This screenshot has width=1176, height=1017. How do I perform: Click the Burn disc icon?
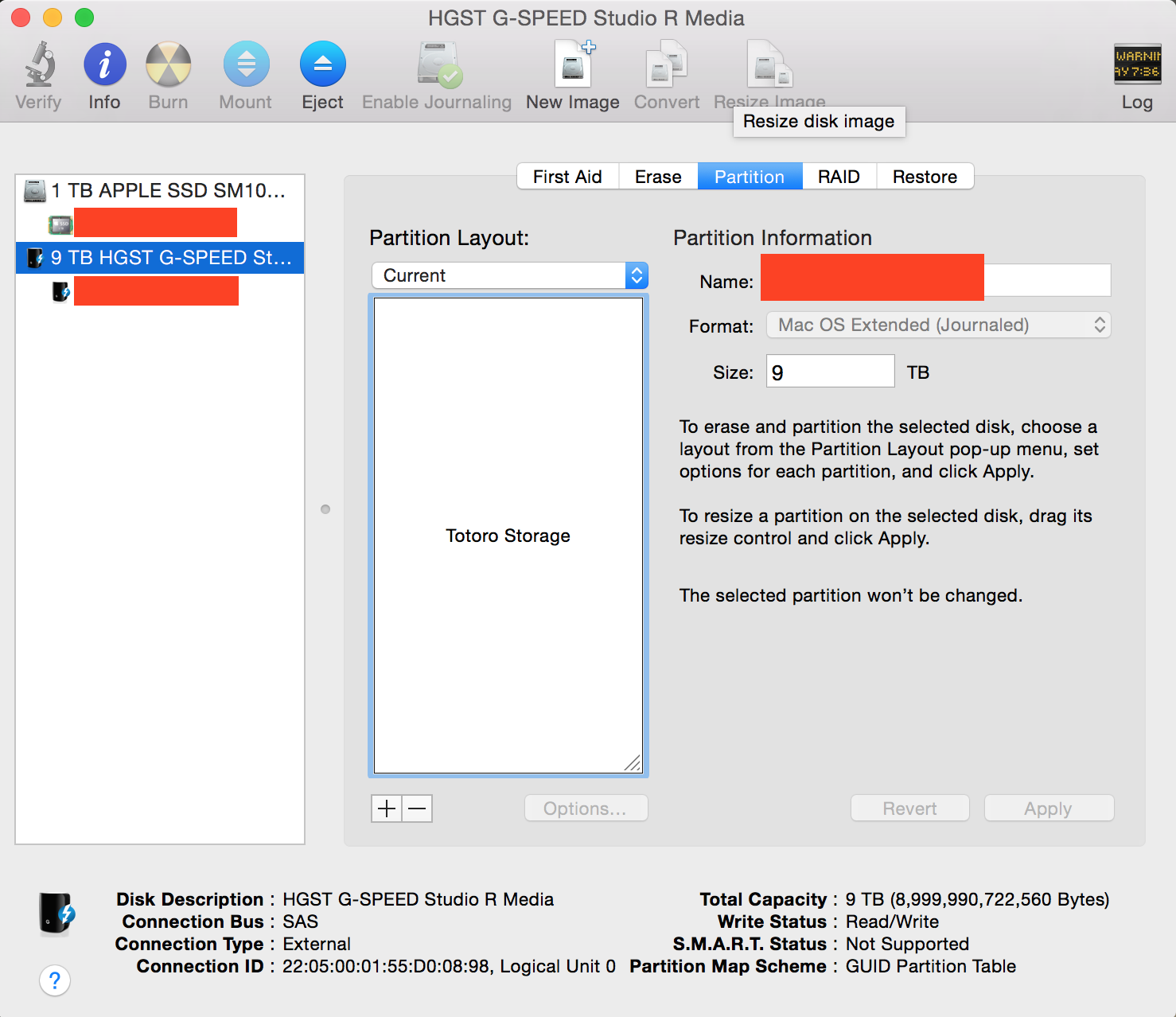(x=168, y=65)
